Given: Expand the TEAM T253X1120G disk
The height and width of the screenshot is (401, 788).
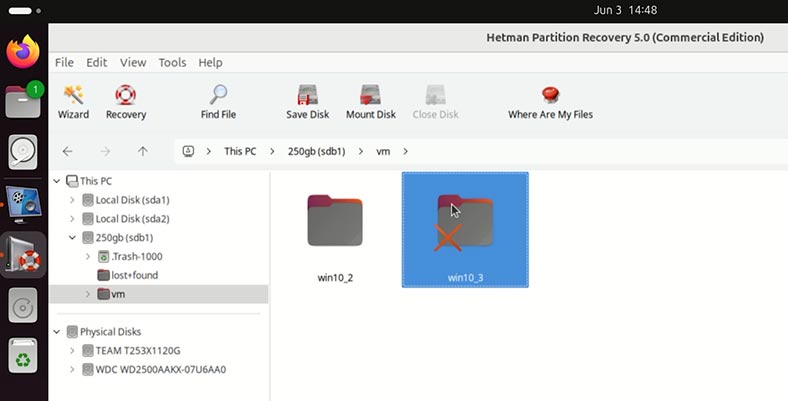Looking at the screenshot, I should (72, 351).
